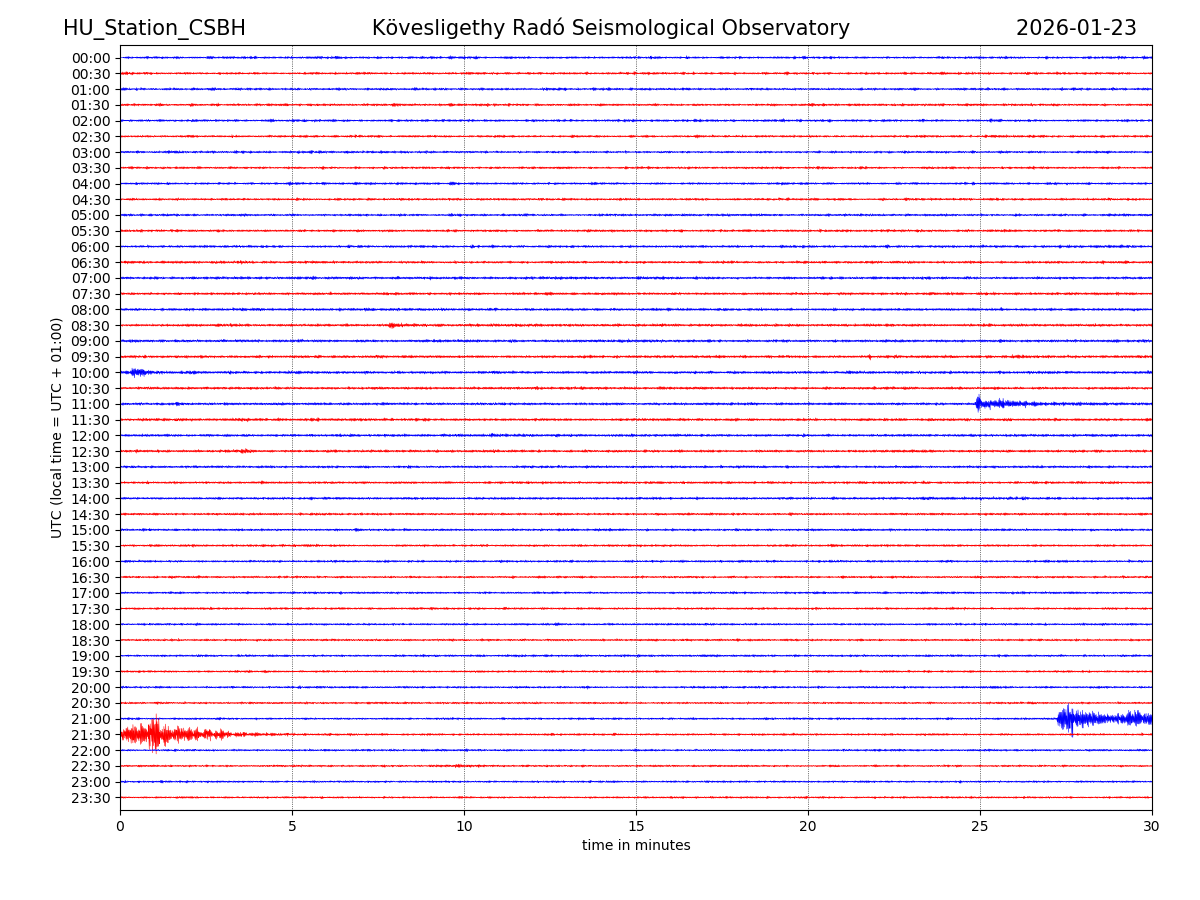This screenshot has width=1200, height=900.
Task: Click the UTC local time y-axis label
Action: [57, 427]
